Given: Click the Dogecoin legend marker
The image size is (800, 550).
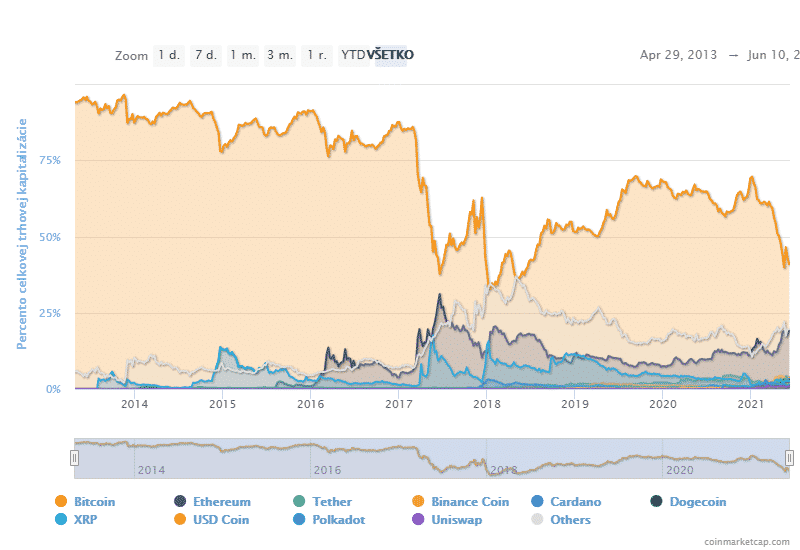Looking at the screenshot, I should 657,502.
